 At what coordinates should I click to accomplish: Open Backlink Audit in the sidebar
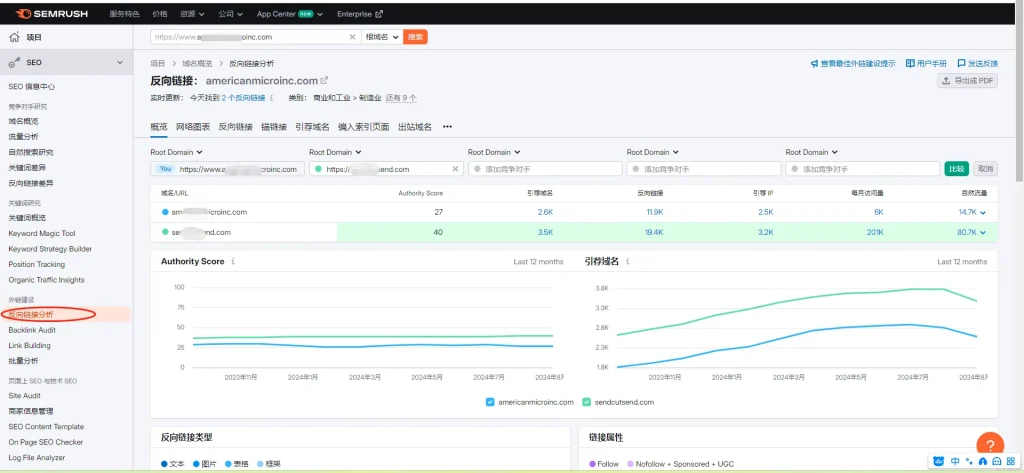coord(32,330)
